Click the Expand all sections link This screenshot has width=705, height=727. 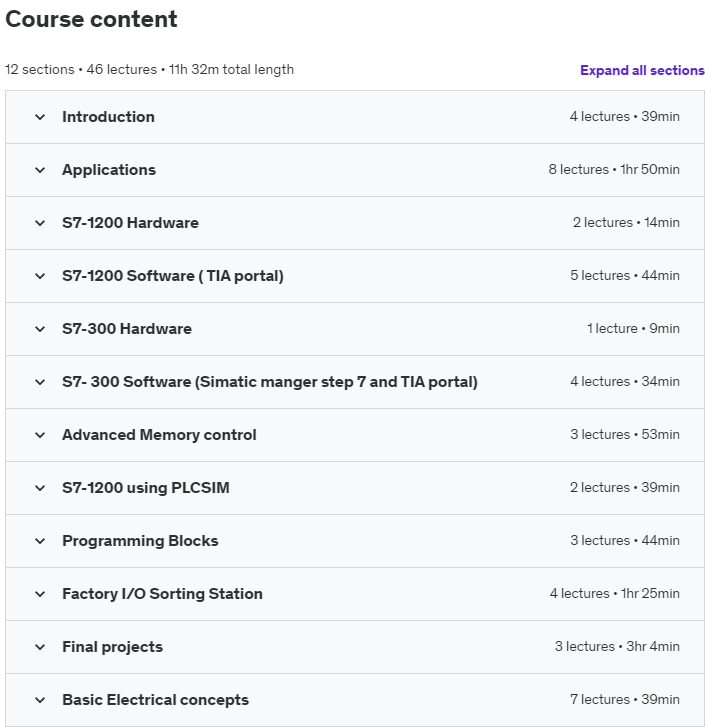tap(642, 70)
